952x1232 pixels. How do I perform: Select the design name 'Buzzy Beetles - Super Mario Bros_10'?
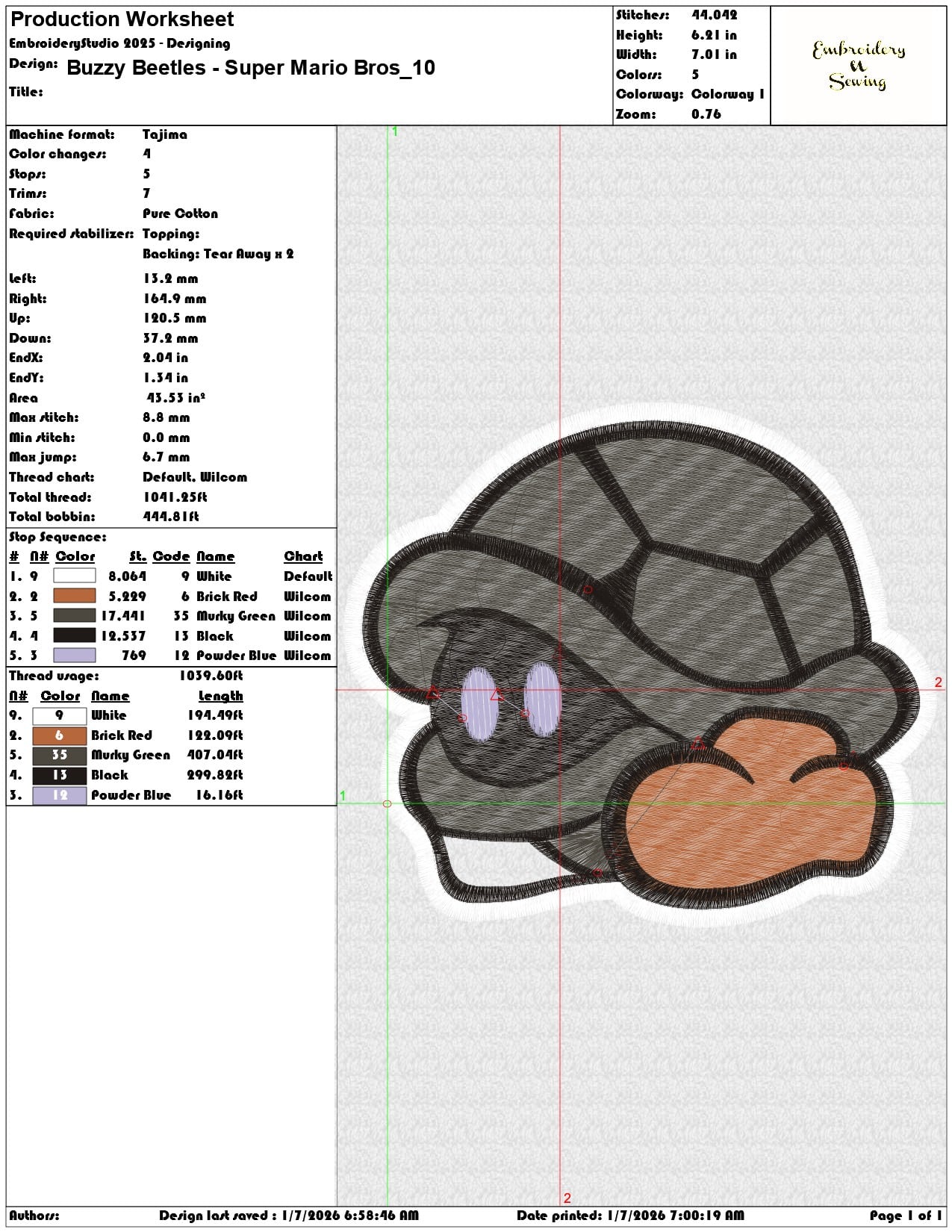(251, 68)
